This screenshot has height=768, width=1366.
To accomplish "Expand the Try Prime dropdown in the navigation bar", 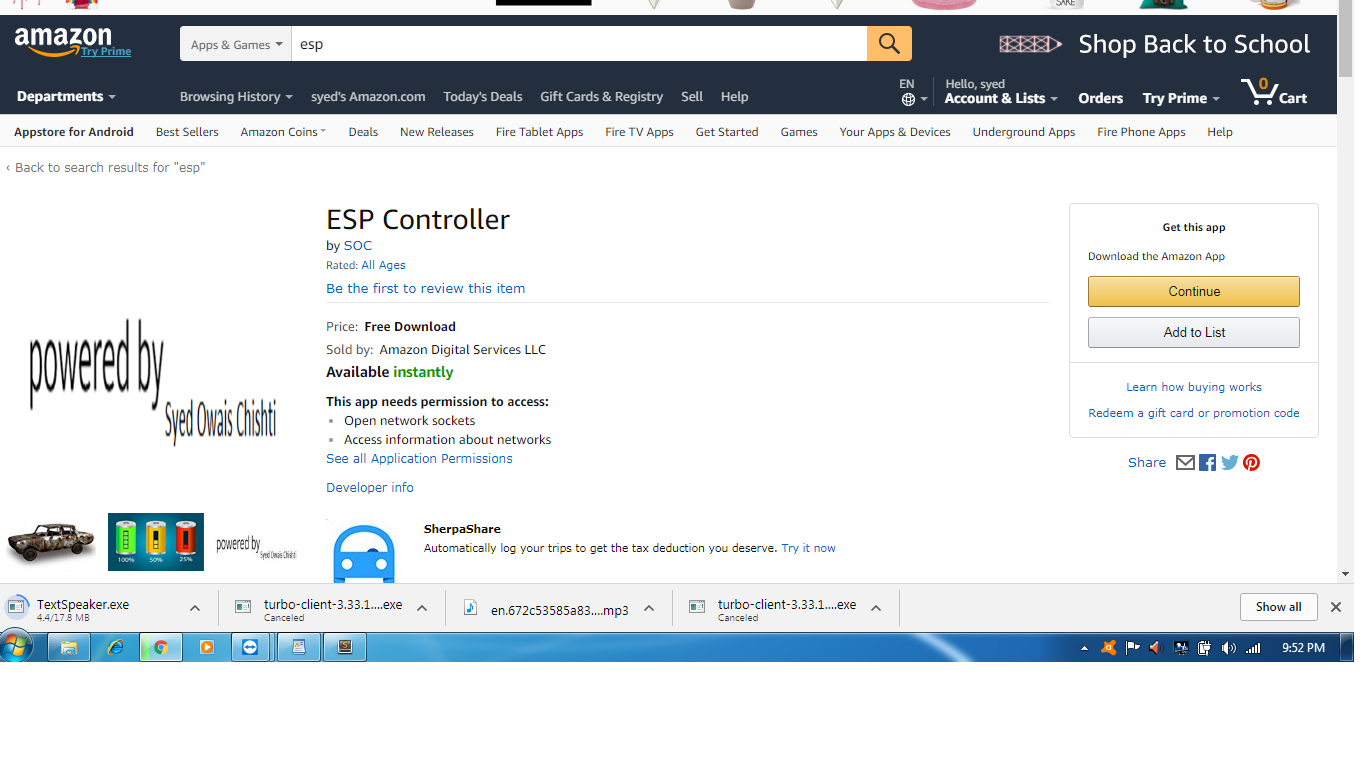I will pos(1181,98).
